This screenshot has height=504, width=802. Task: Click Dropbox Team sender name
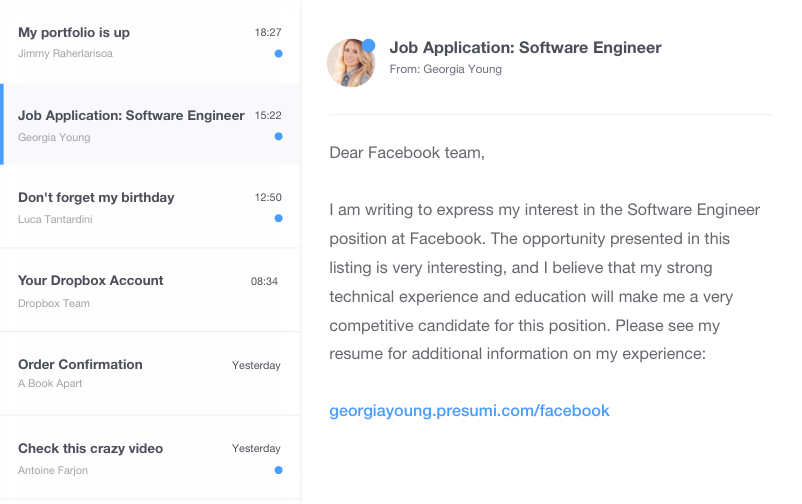54,303
